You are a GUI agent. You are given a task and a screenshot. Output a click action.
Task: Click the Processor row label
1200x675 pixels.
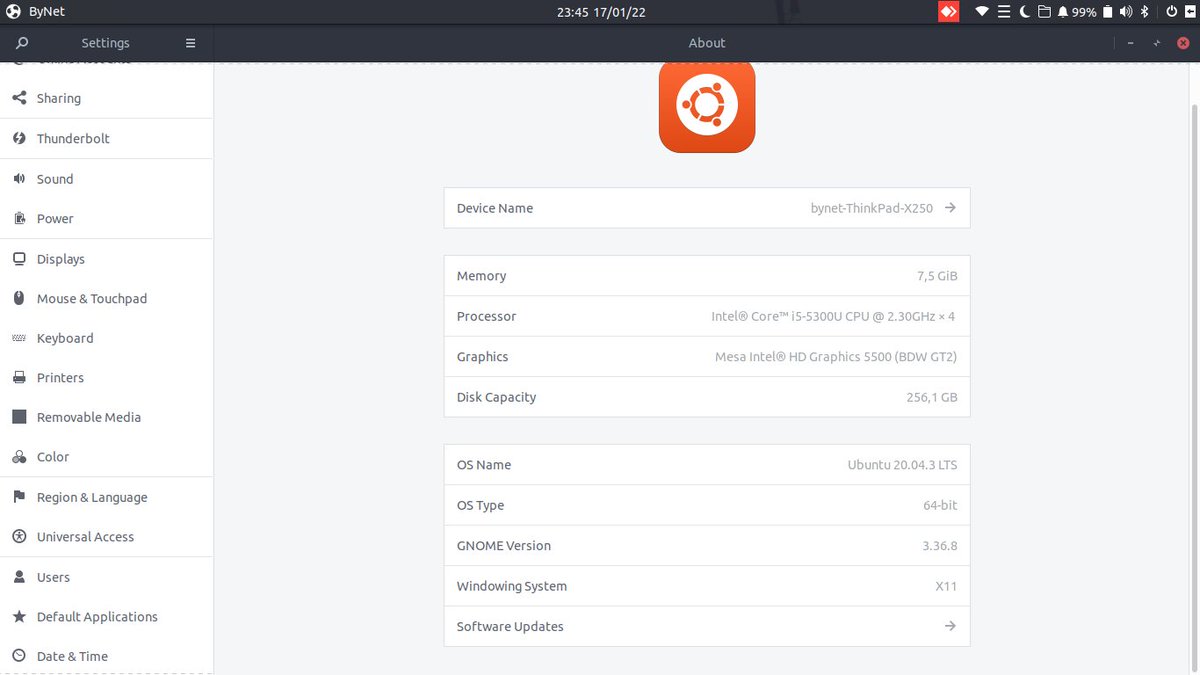click(486, 316)
